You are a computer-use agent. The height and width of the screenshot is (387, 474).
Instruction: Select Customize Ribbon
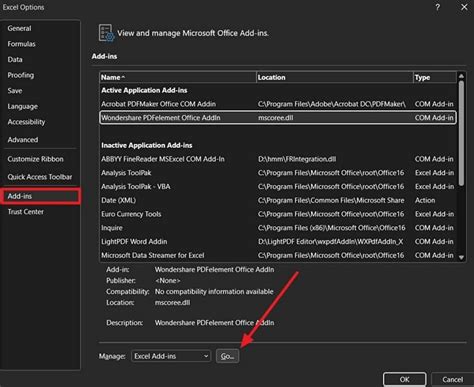tap(35, 159)
